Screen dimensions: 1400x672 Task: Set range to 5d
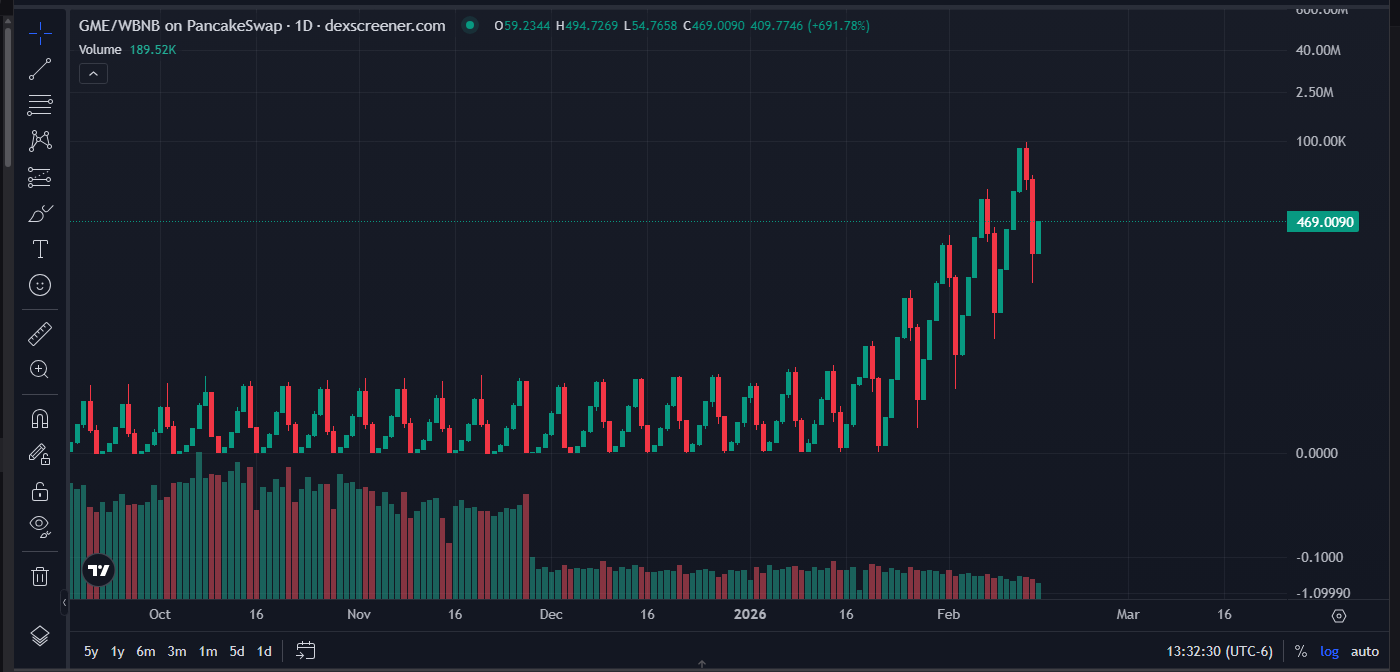[237, 651]
